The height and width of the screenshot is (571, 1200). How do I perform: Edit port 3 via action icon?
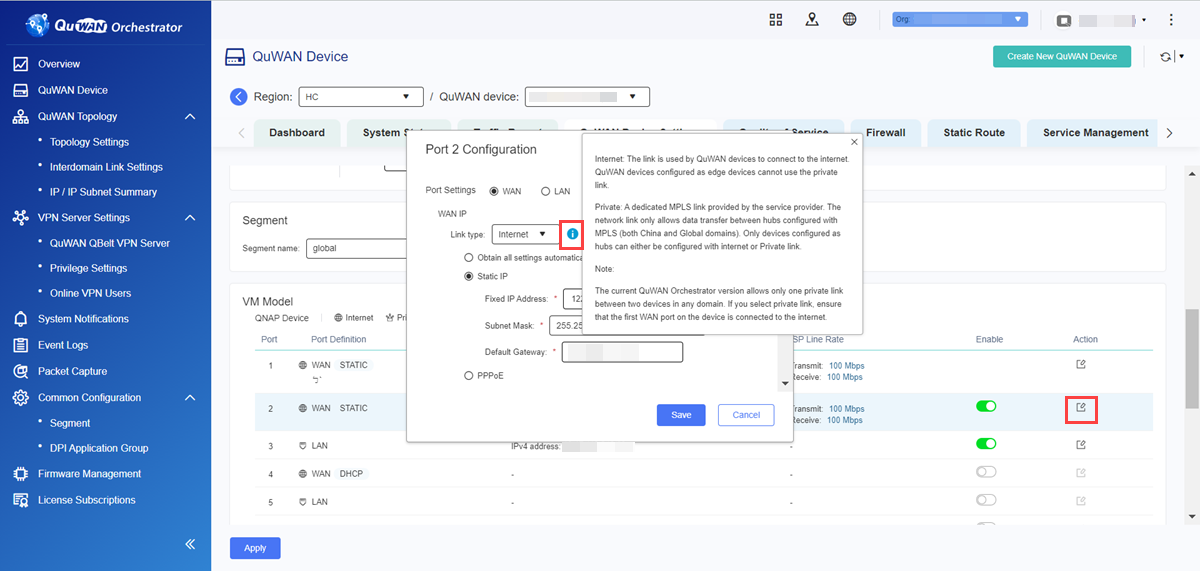click(x=1081, y=444)
